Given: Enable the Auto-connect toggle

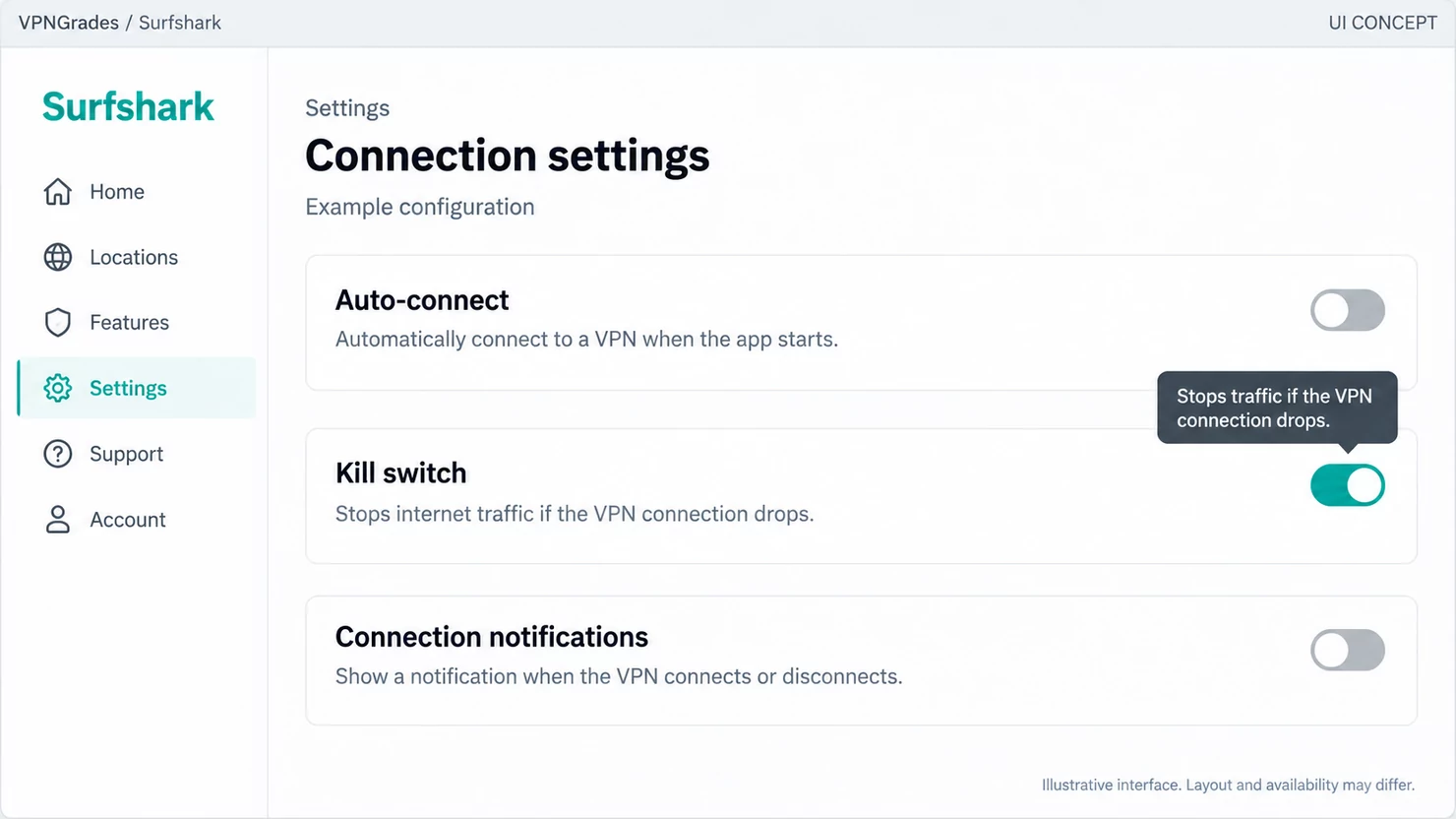Looking at the screenshot, I should point(1348,310).
